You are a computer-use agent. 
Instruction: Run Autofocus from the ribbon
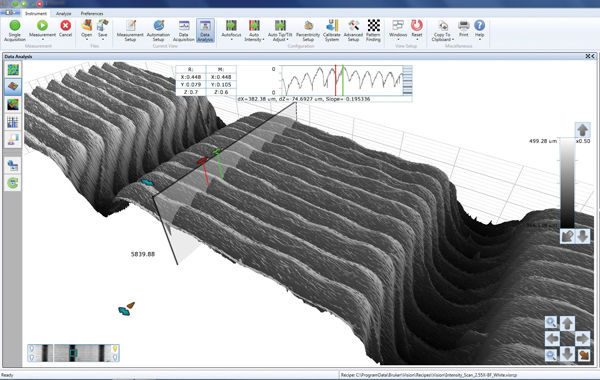click(231, 29)
